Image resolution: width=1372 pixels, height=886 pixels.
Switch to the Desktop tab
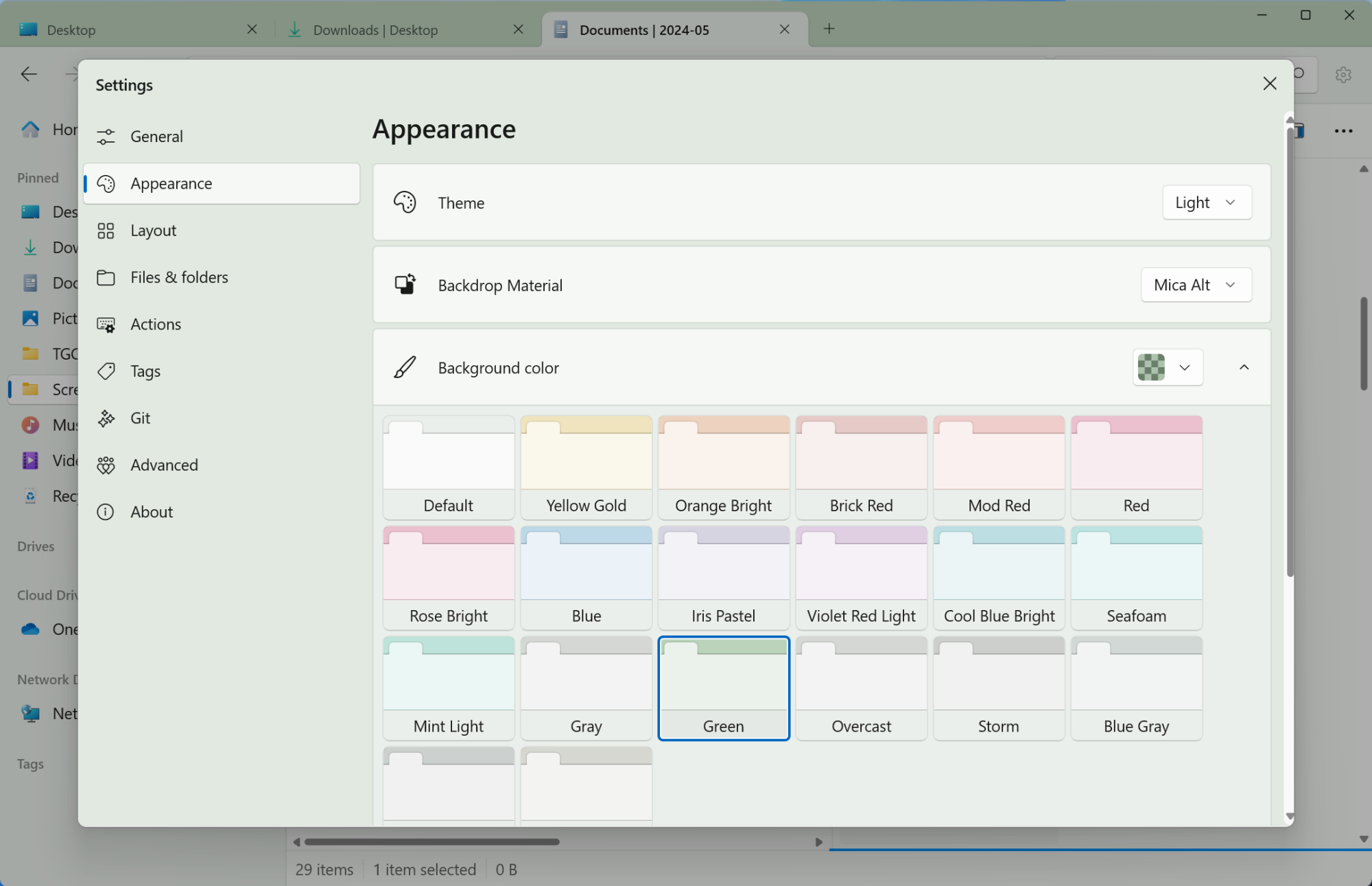[x=136, y=30]
